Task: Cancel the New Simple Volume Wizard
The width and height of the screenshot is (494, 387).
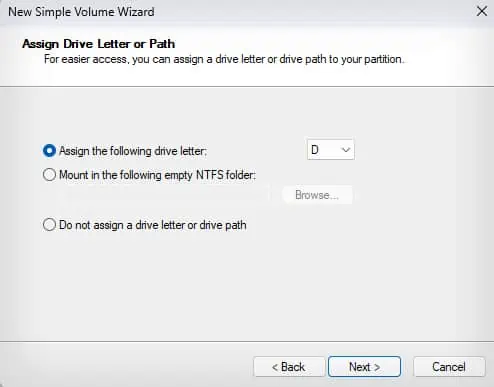Action: [449, 367]
